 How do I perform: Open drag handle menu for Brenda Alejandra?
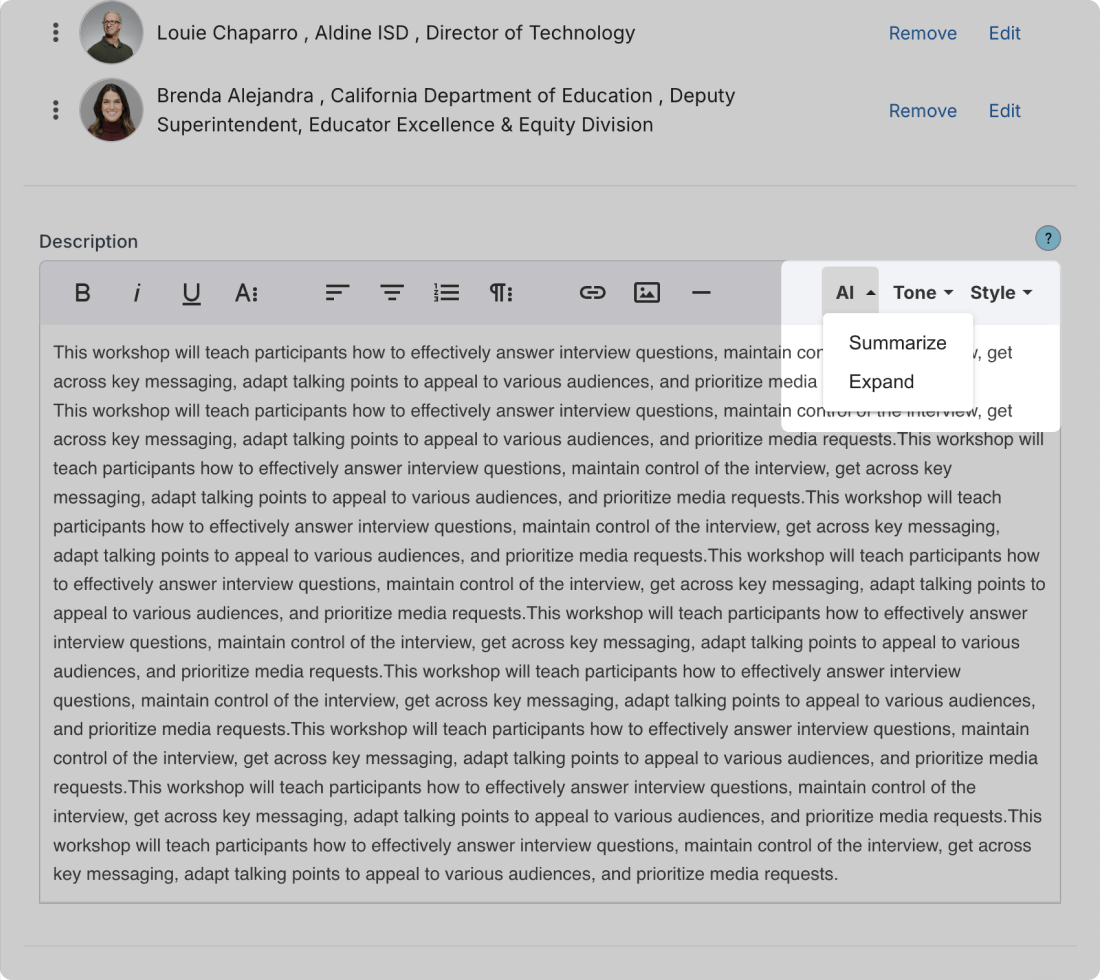(x=55, y=110)
